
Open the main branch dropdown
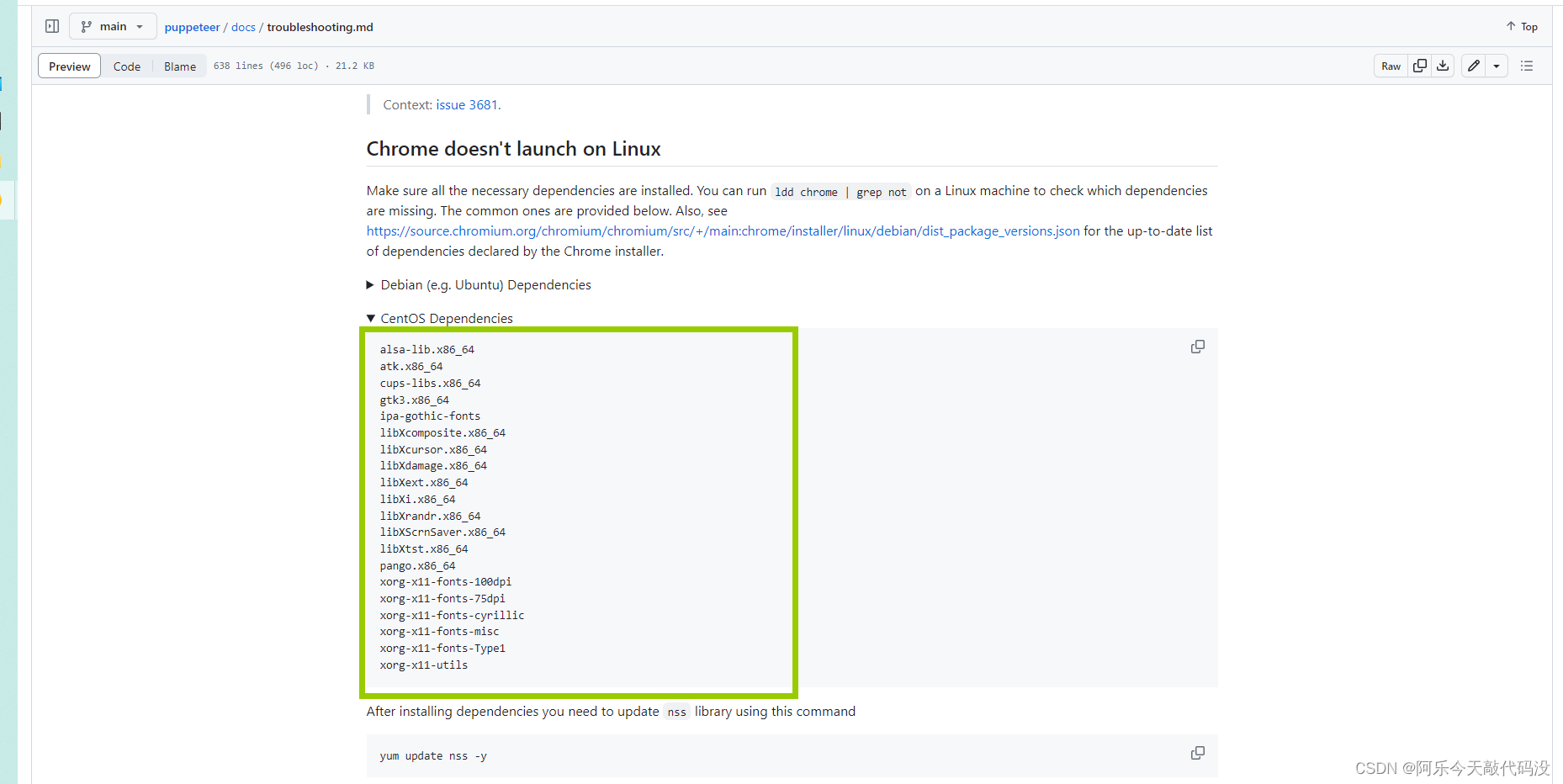pyautogui.click(x=113, y=26)
